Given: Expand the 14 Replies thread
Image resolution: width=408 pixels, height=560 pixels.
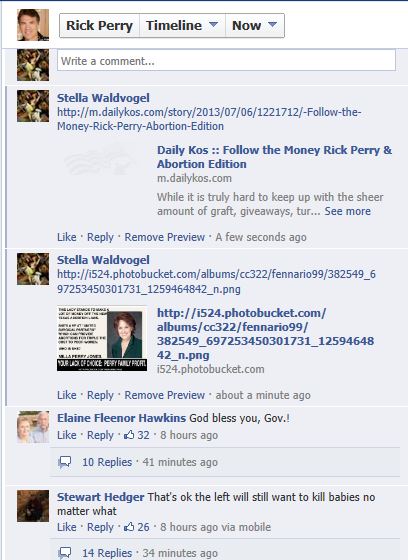Looking at the screenshot, I should [x=107, y=553].
